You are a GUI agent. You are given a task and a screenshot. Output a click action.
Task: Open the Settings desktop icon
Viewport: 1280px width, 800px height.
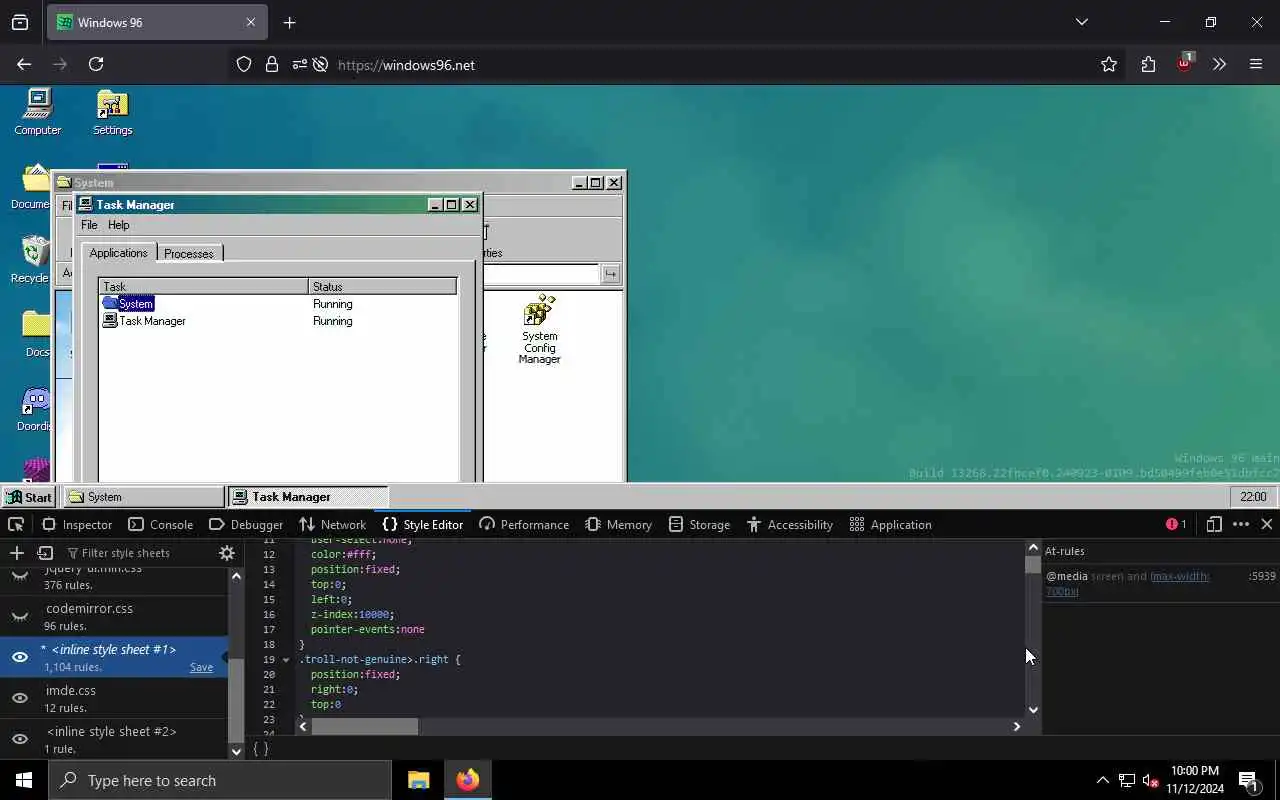tap(112, 111)
